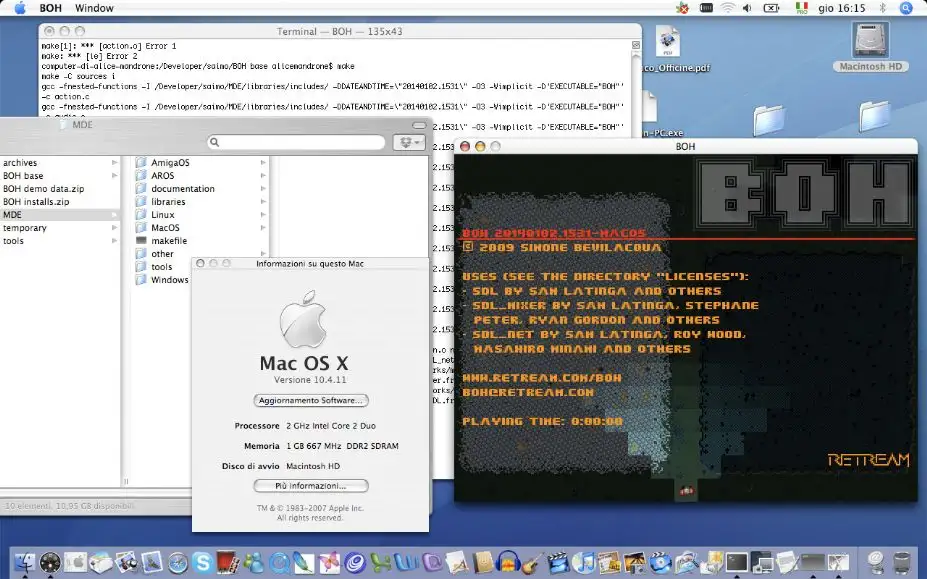Expand the temporary folder arrow
The image size is (927, 579).
114,228
